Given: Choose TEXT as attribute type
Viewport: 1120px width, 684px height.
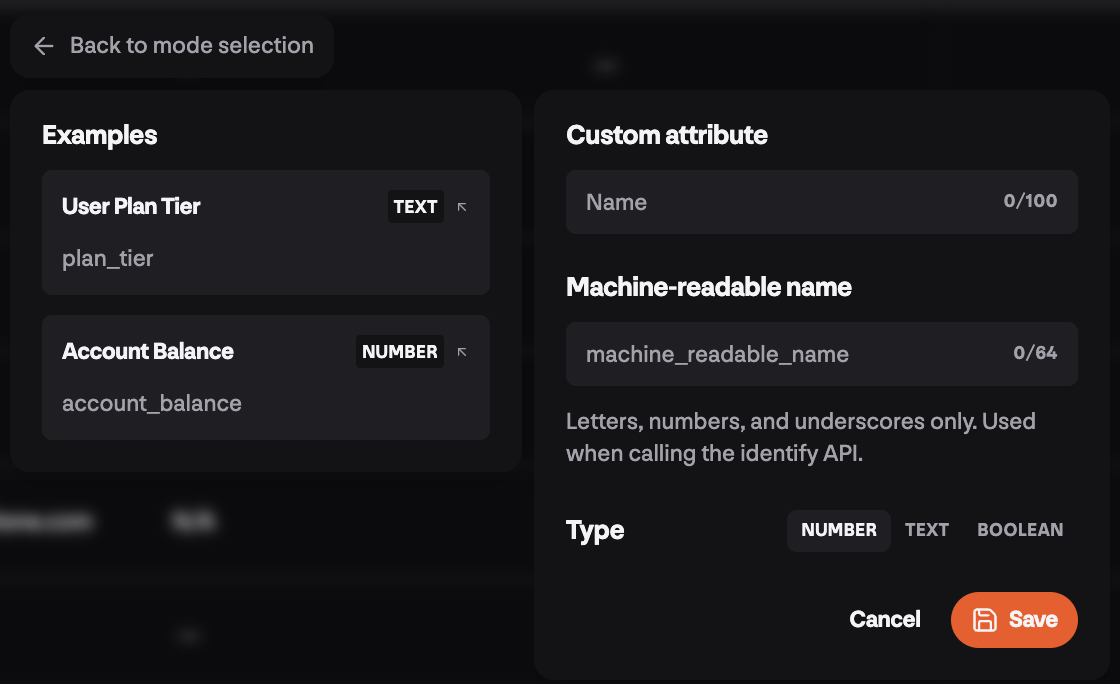Looking at the screenshot, I should point(926,530).
